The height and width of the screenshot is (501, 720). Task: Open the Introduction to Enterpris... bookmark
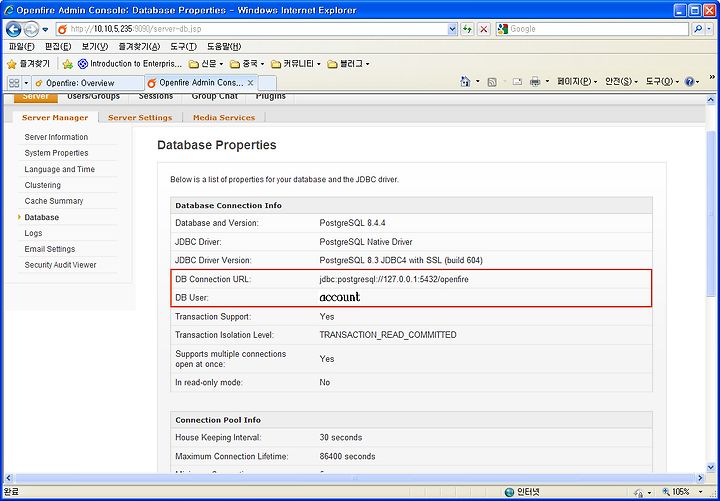coord(130,64)
